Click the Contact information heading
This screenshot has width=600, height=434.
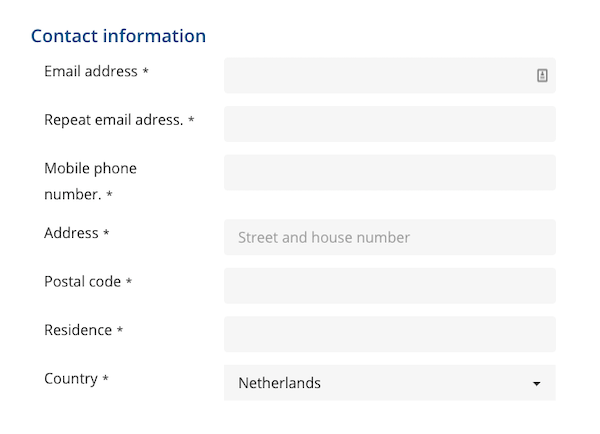click(x=118, y=36)
